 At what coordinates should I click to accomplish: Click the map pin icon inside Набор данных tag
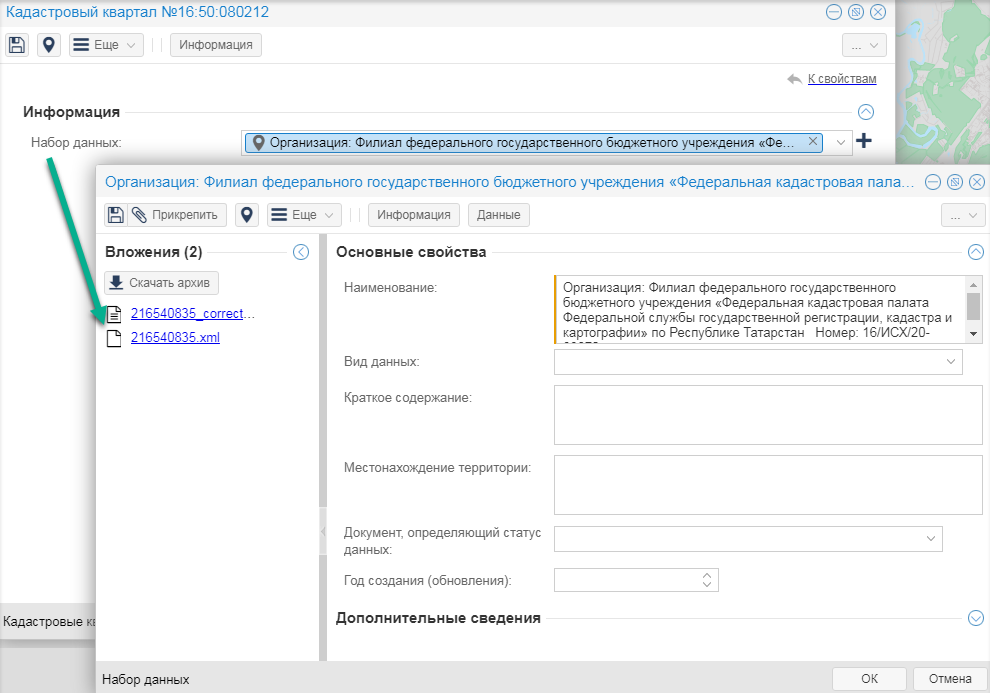258,143
